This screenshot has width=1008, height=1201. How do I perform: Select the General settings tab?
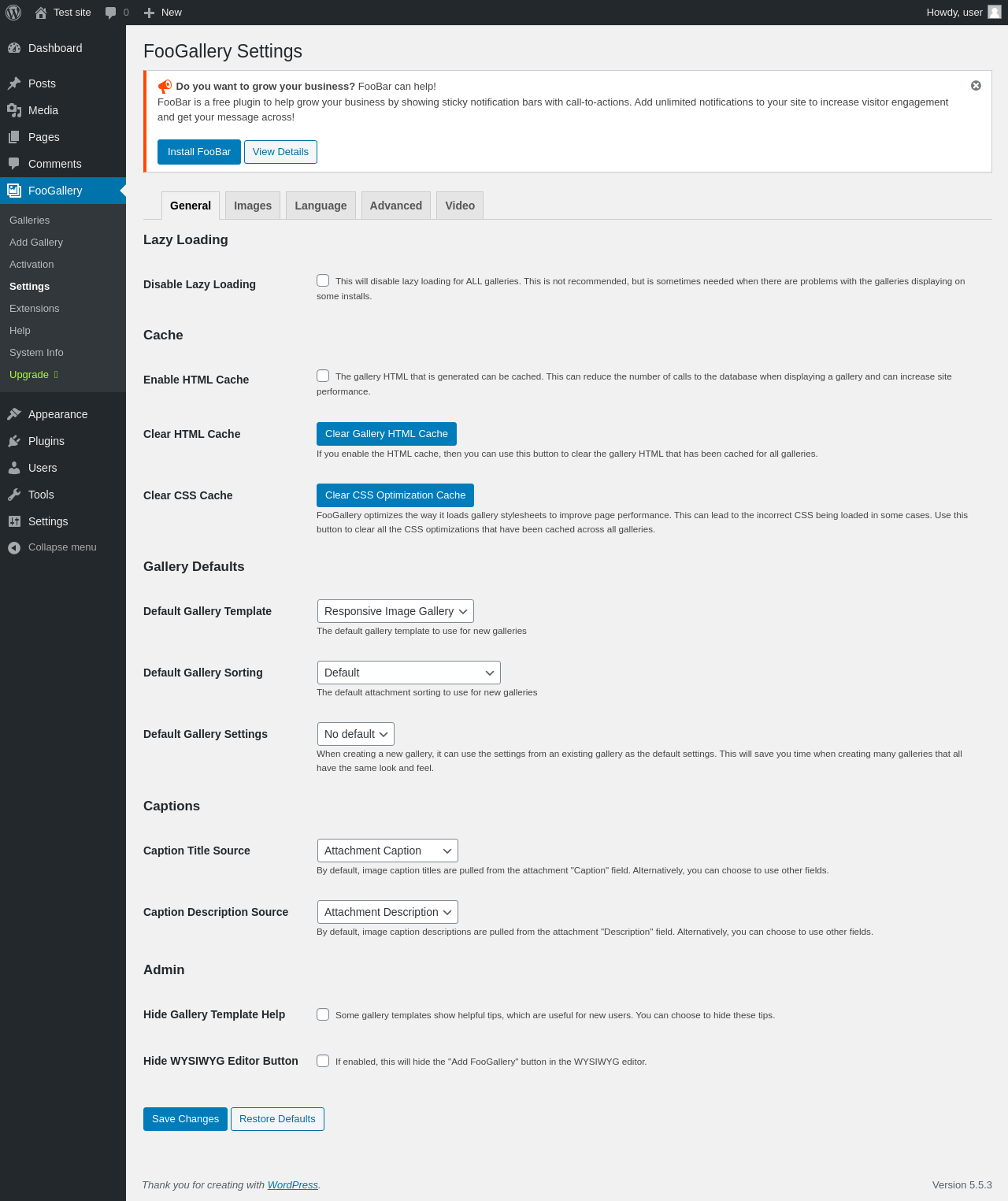191,206
